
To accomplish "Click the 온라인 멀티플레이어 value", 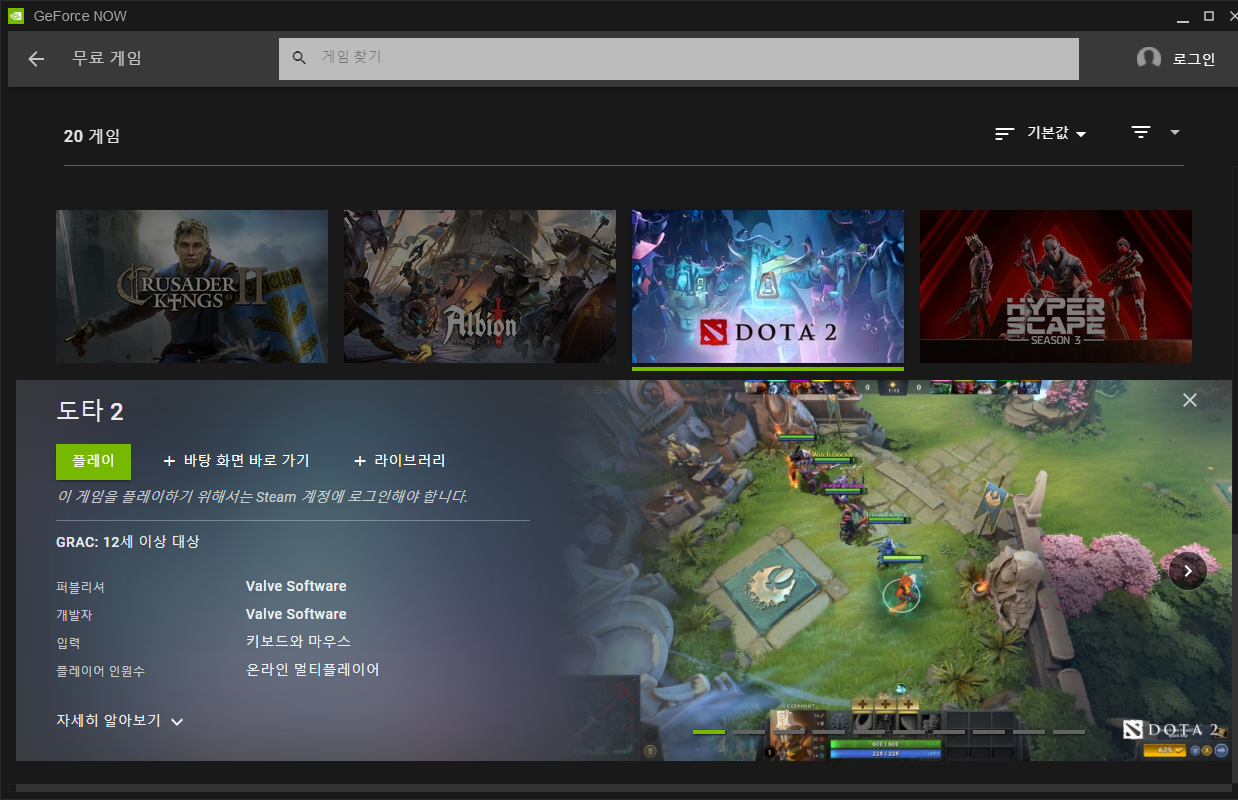I will (x=313, y=670).
